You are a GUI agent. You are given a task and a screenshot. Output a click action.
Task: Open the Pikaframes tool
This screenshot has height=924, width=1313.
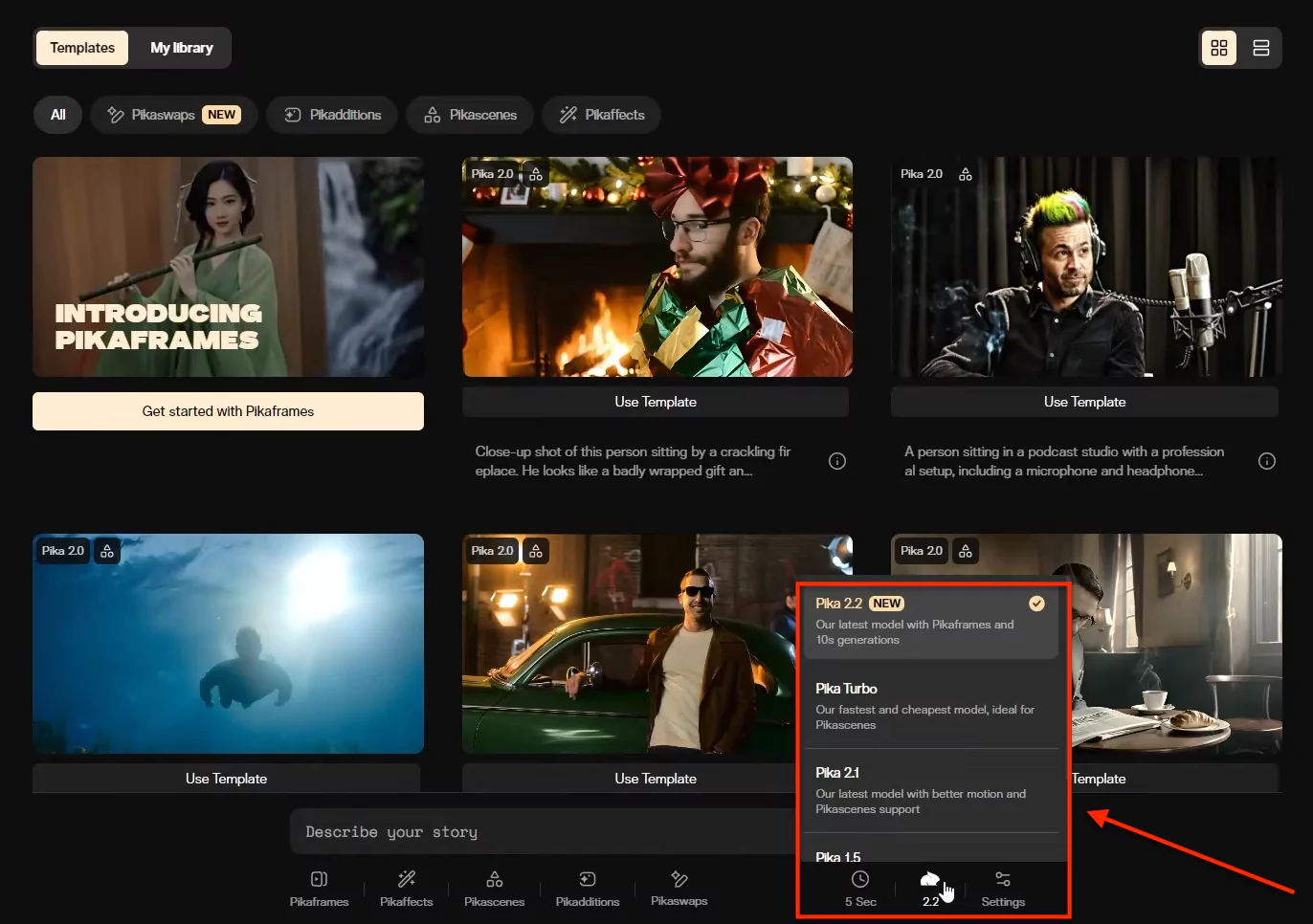coord(320,889)
